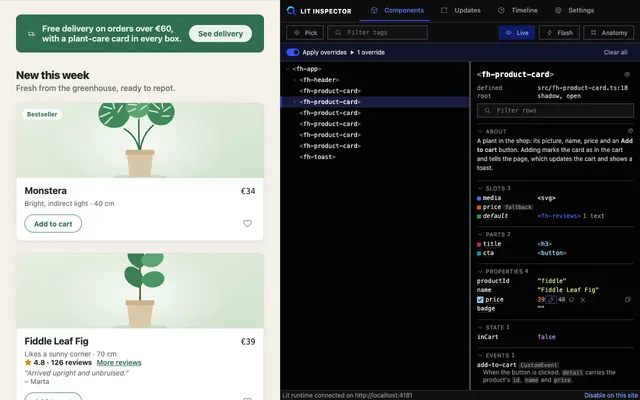Viewport: 640px width, 400px height.
Task: Click the Lit Inspector magnifier logo
Action: coord(291,11)
